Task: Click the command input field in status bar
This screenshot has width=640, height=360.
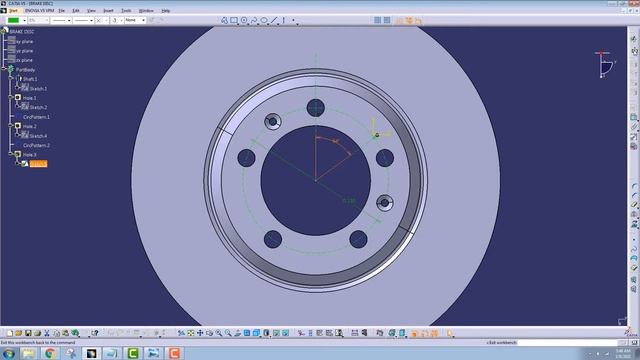Action: 568,343
